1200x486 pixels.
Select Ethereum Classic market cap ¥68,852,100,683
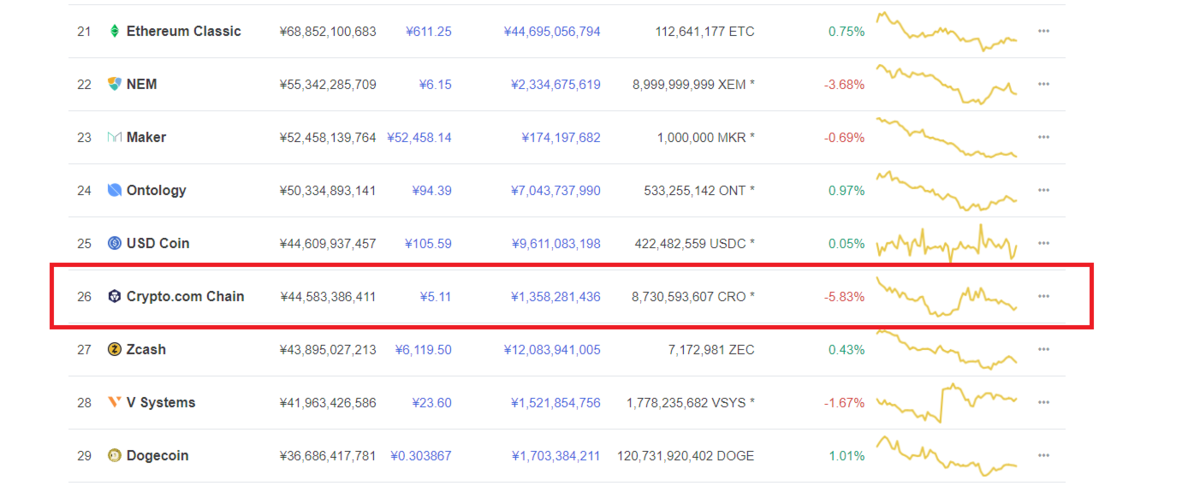(328, 31)
